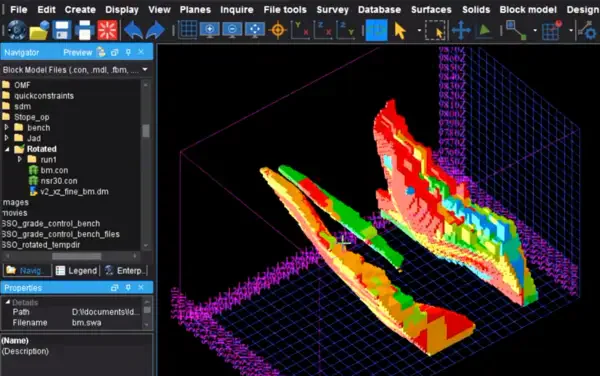Select the sdm folder

(23, 106)
